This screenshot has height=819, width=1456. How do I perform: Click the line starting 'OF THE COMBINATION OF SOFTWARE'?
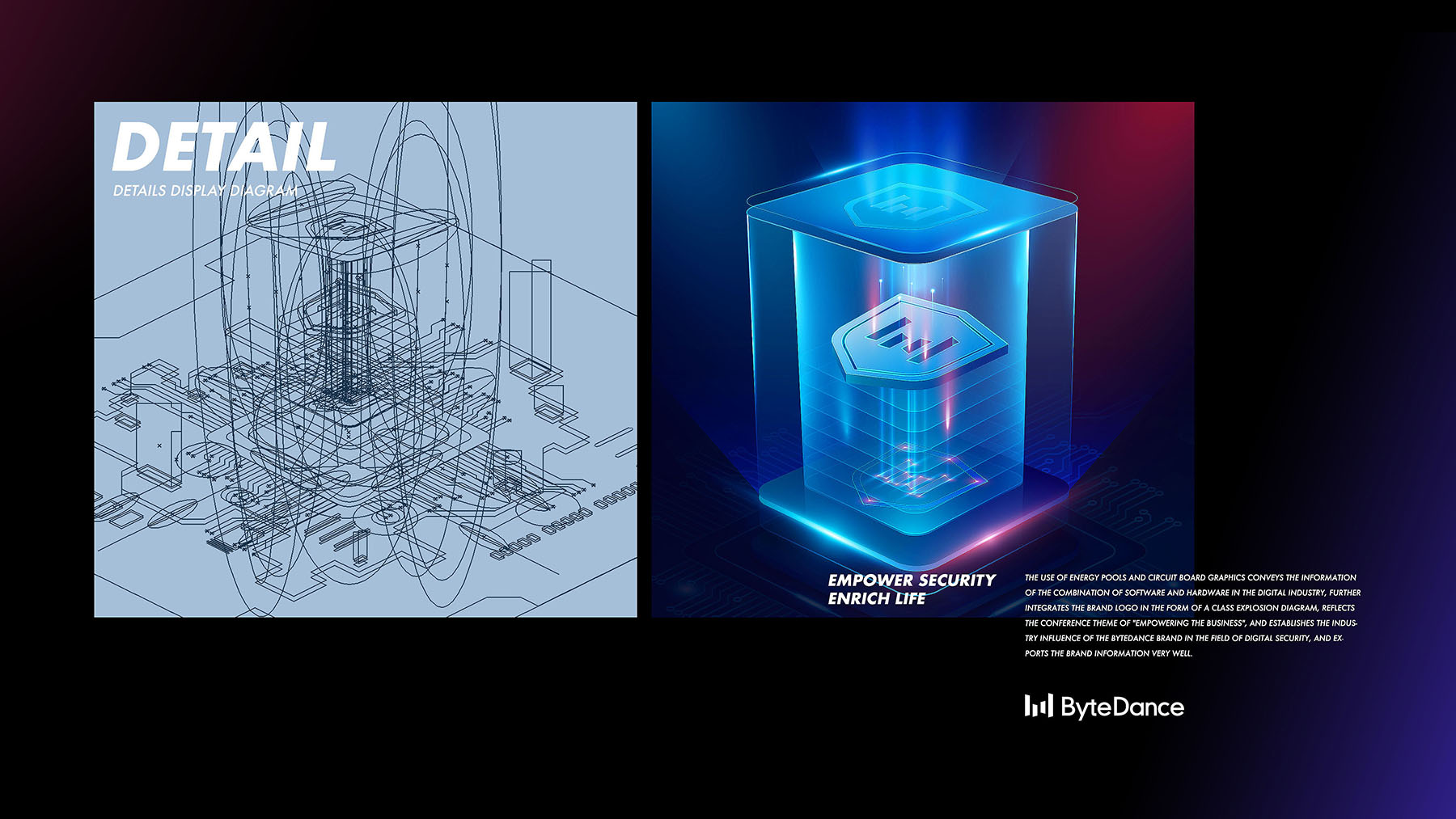point(1193,593)
